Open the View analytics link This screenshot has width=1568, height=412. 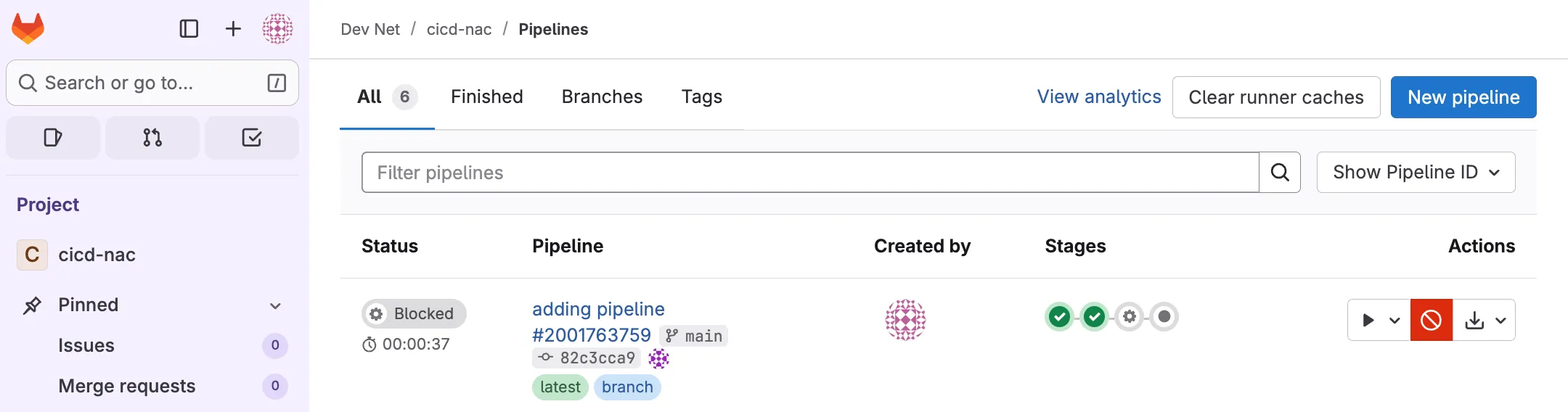click(x=1098, y=96)
